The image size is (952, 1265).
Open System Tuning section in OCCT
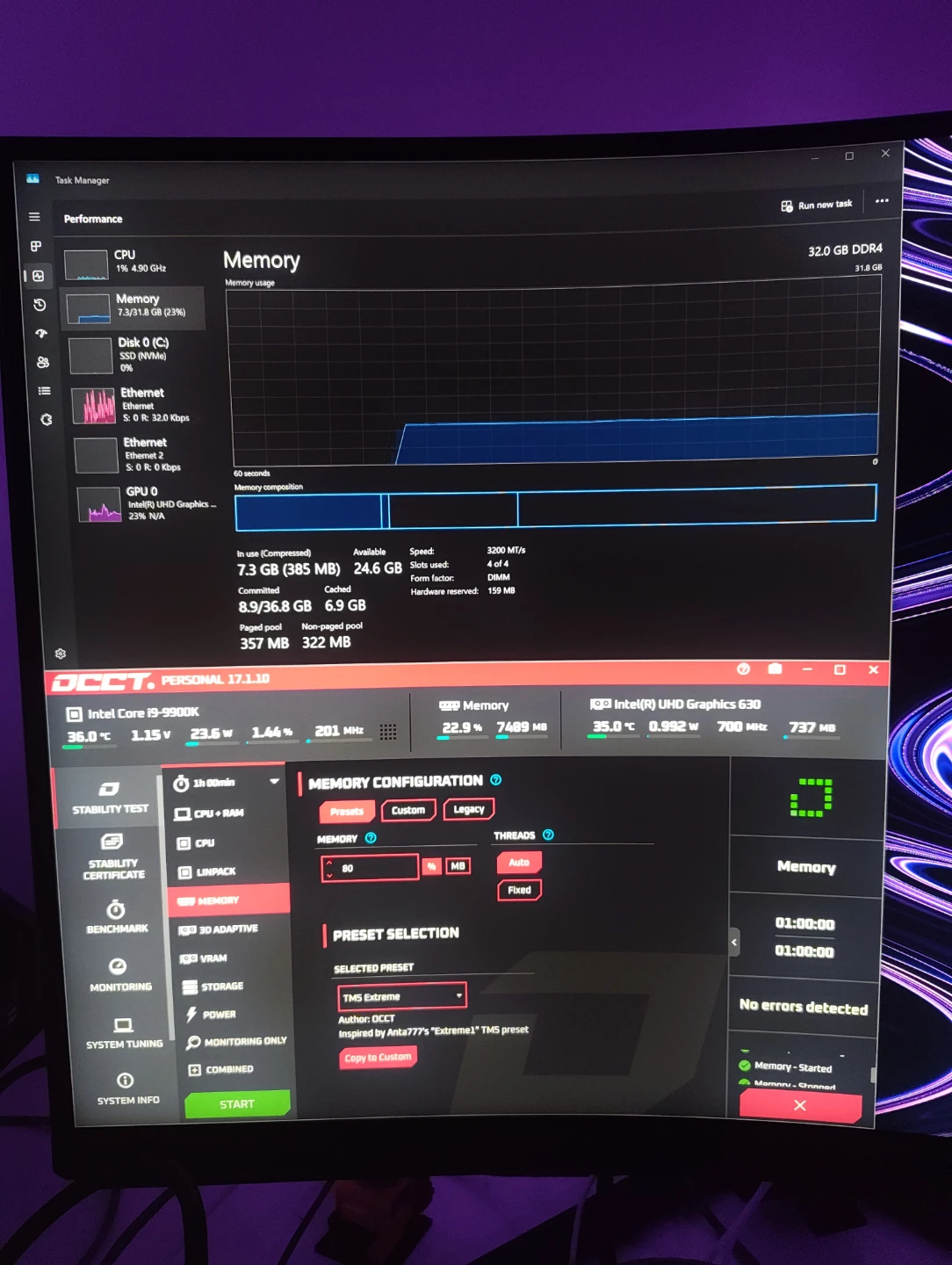click(x=124, y=1033)
